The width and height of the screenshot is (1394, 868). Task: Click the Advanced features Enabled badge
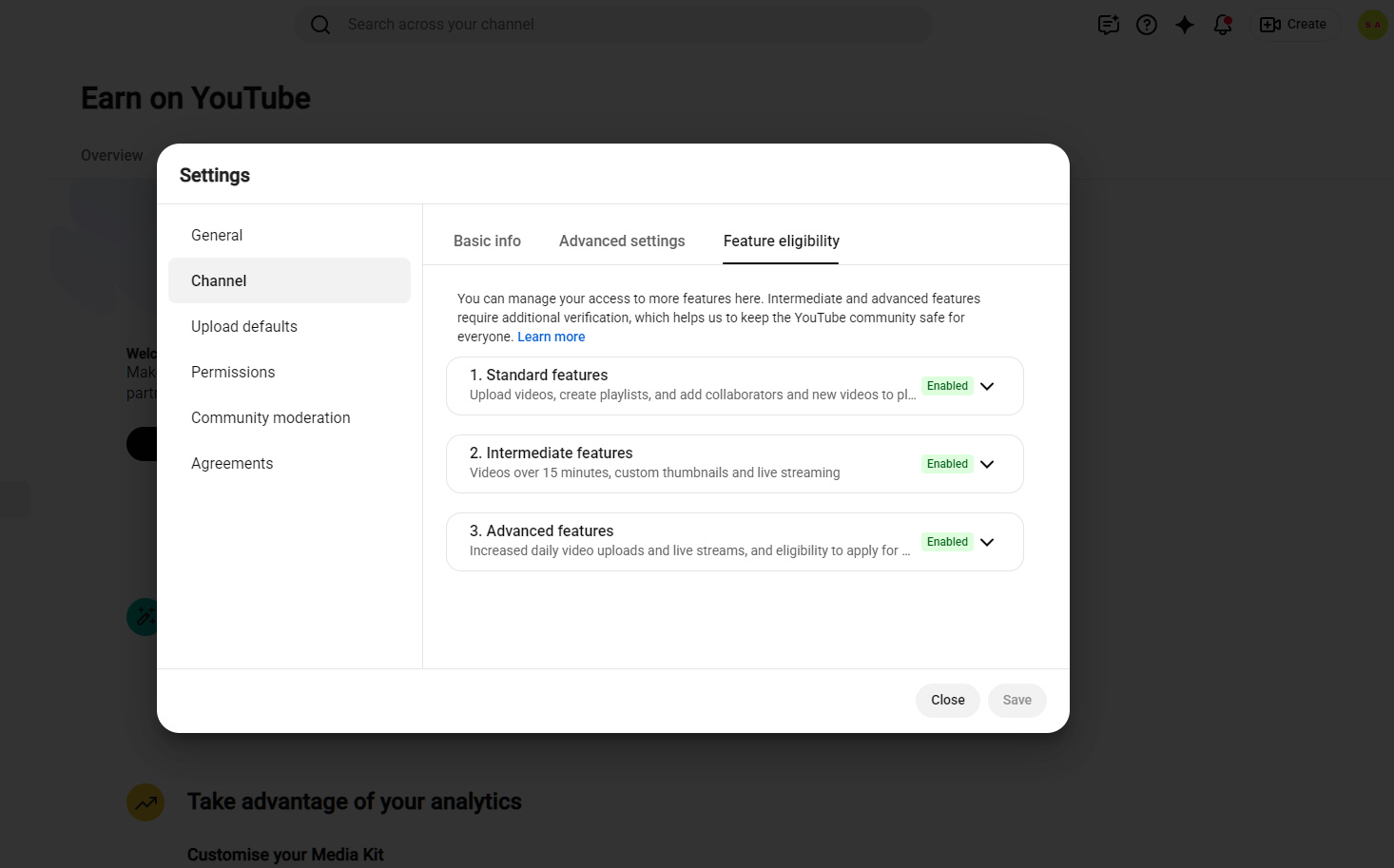(x=947, y=542)
